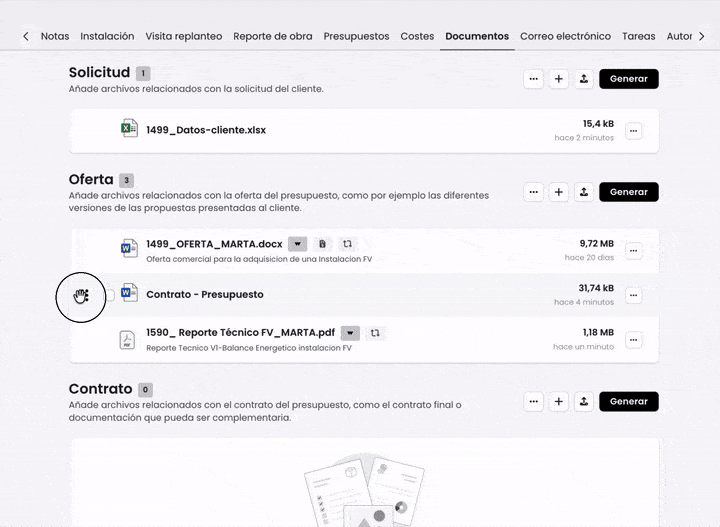Click the Contrato count badge showing 0
Viewport: 720px width, 527px height.
(x=145, y=390)
